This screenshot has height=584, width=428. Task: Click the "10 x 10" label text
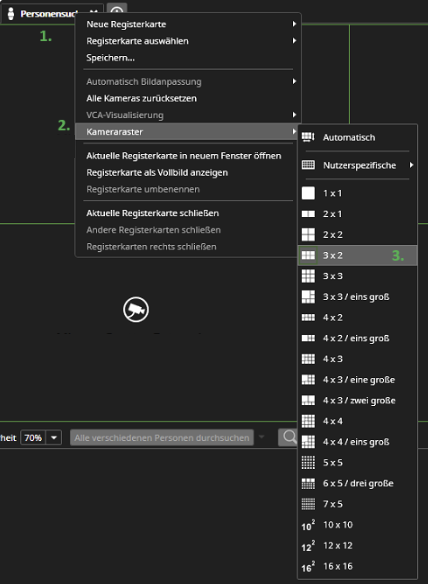point(337,525)
